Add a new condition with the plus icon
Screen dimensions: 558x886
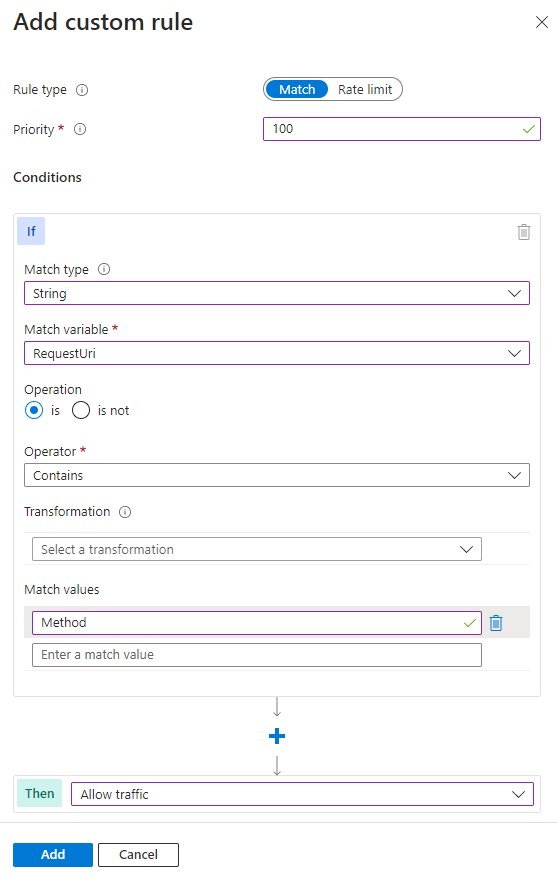pos(277,736)
